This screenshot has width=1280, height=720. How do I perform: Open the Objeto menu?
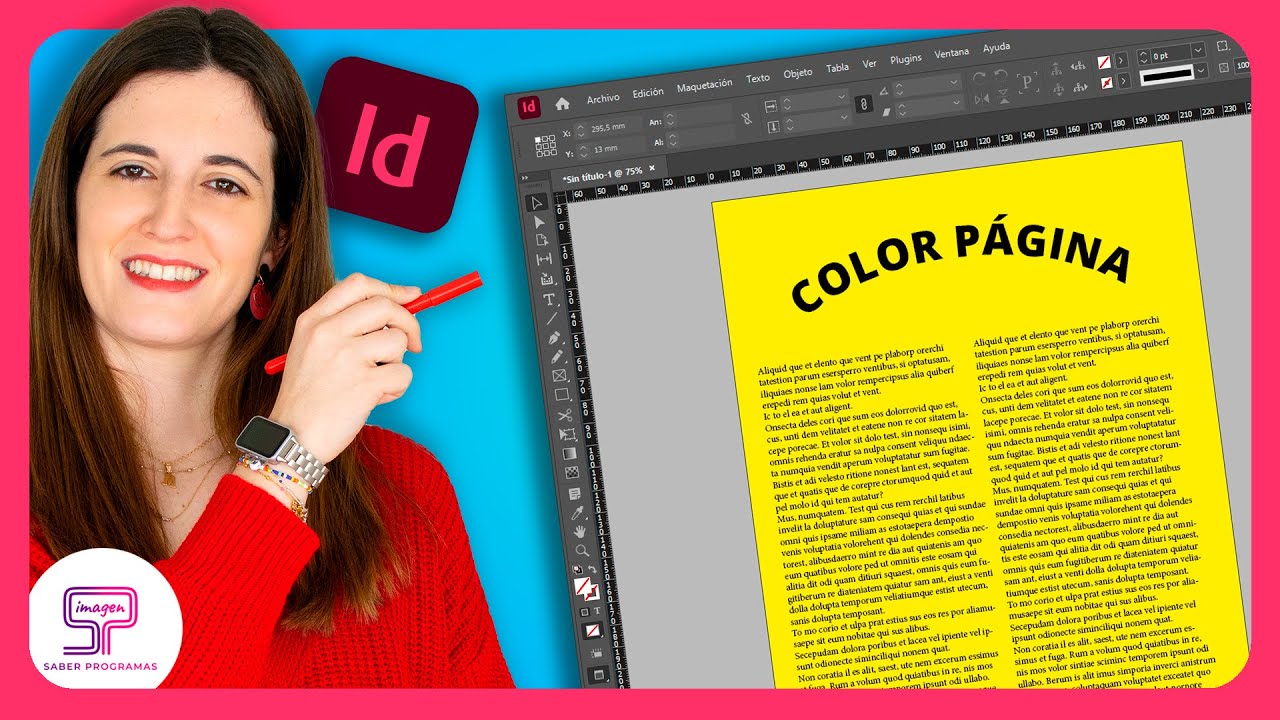click(798, 73)
